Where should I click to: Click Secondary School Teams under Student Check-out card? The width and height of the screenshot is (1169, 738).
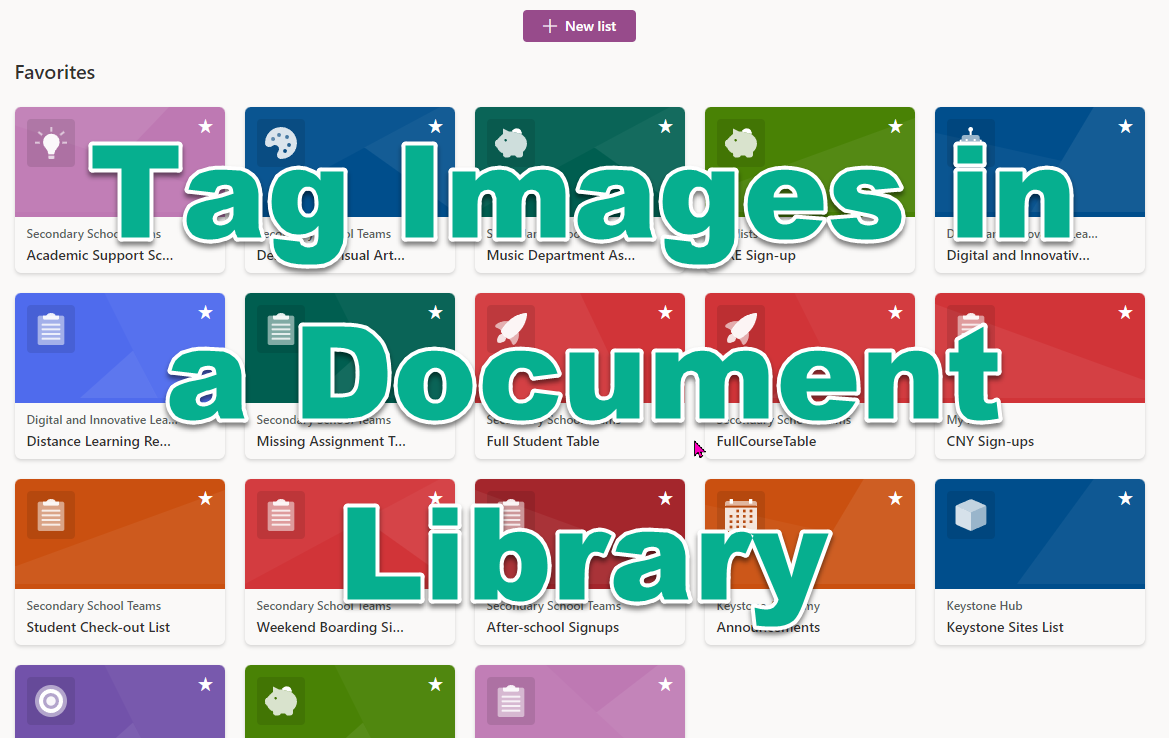[x=94, y=606]
